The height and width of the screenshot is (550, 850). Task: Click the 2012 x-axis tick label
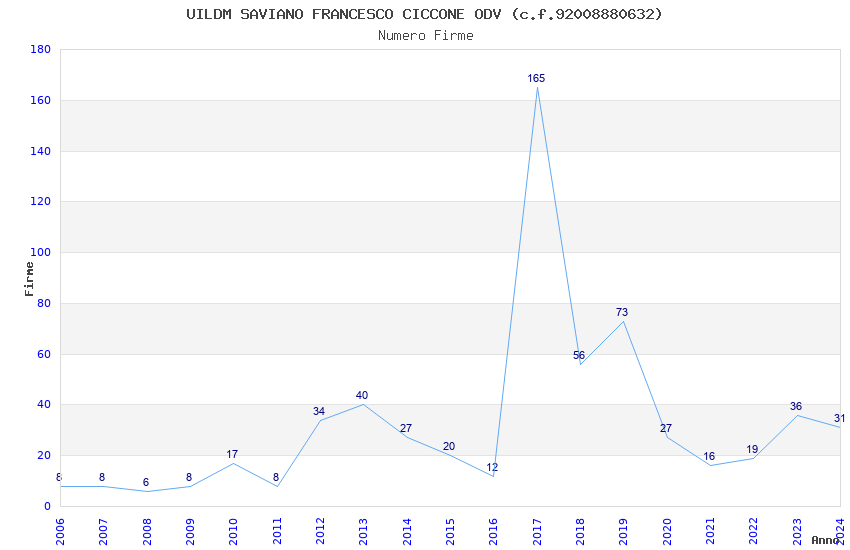click(x=320, y=532)
